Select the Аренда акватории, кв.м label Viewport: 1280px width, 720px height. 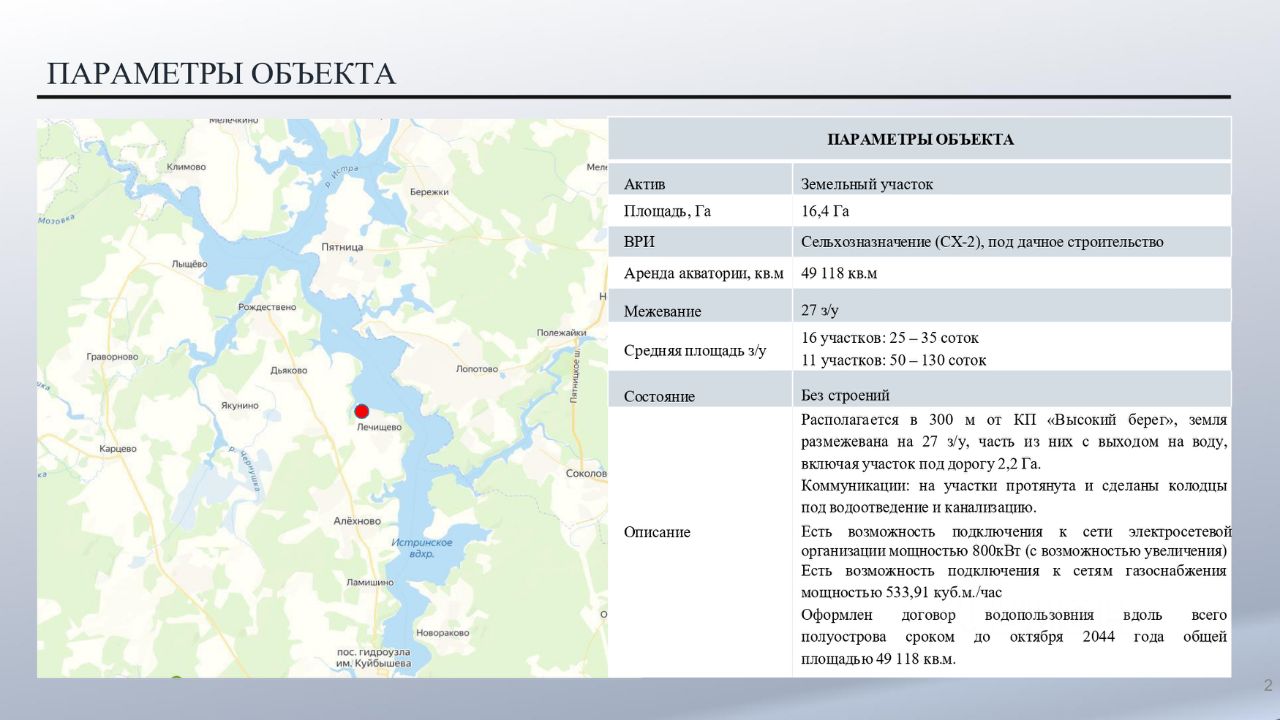(704, 273)
